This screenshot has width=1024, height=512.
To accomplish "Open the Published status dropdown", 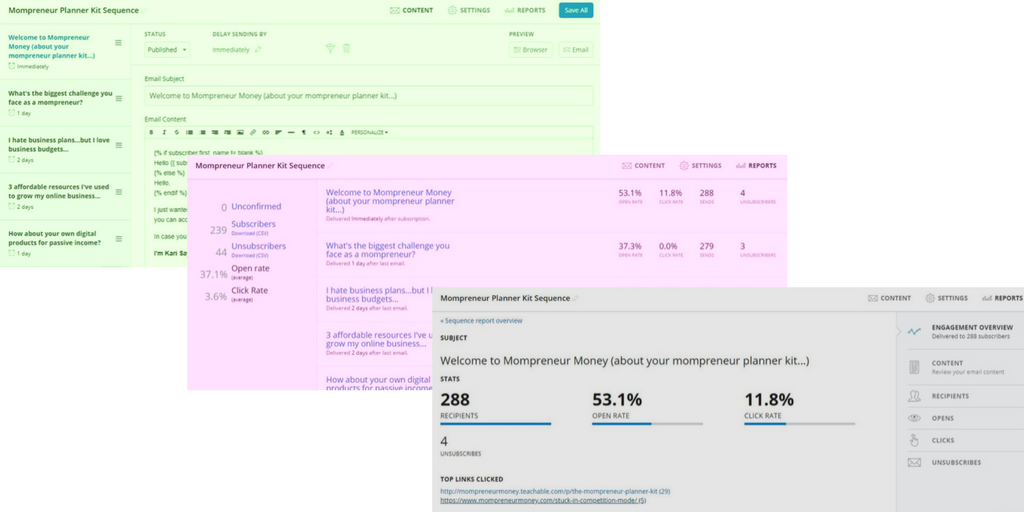I will 167,50.
